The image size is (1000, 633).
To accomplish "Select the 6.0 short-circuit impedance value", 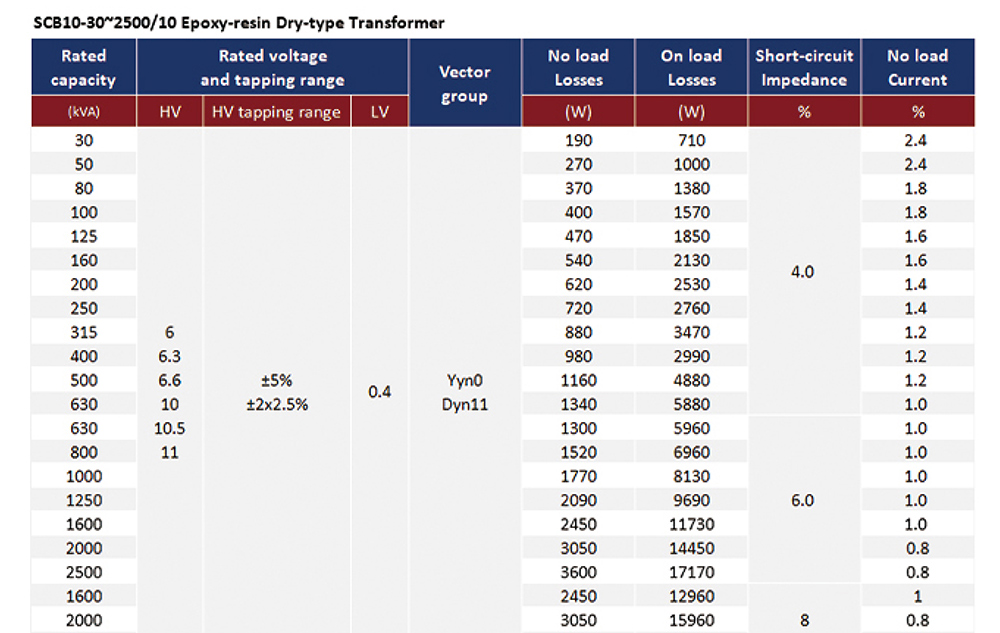I will pos(803,500).
